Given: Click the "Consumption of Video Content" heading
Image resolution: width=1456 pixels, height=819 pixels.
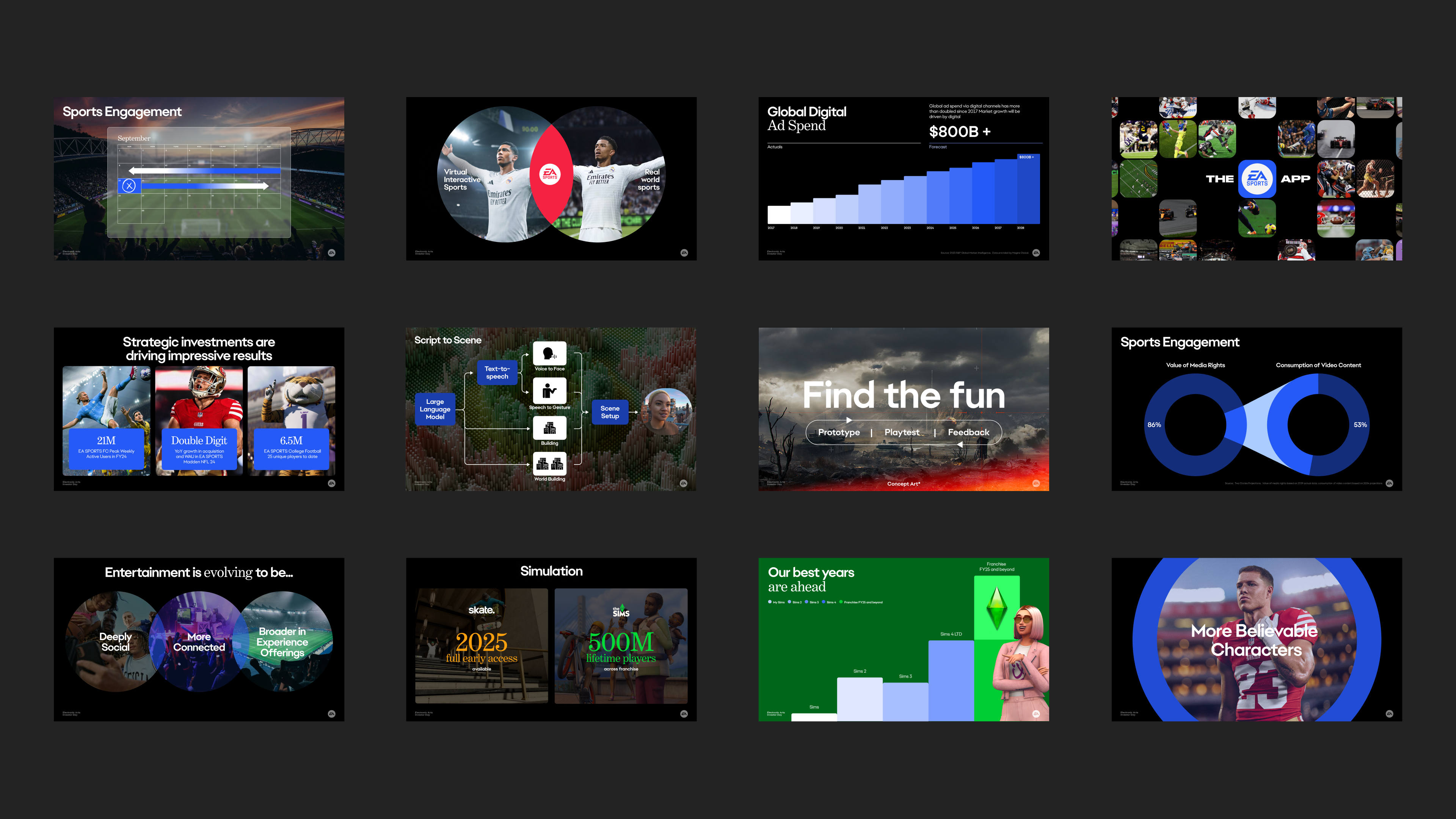Looking at the screenshot, I should 1318,365.
